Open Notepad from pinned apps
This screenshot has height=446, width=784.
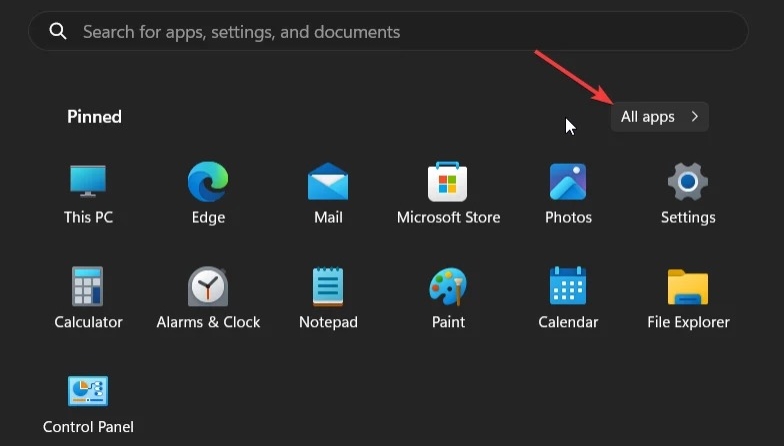(x=328, y=298)
